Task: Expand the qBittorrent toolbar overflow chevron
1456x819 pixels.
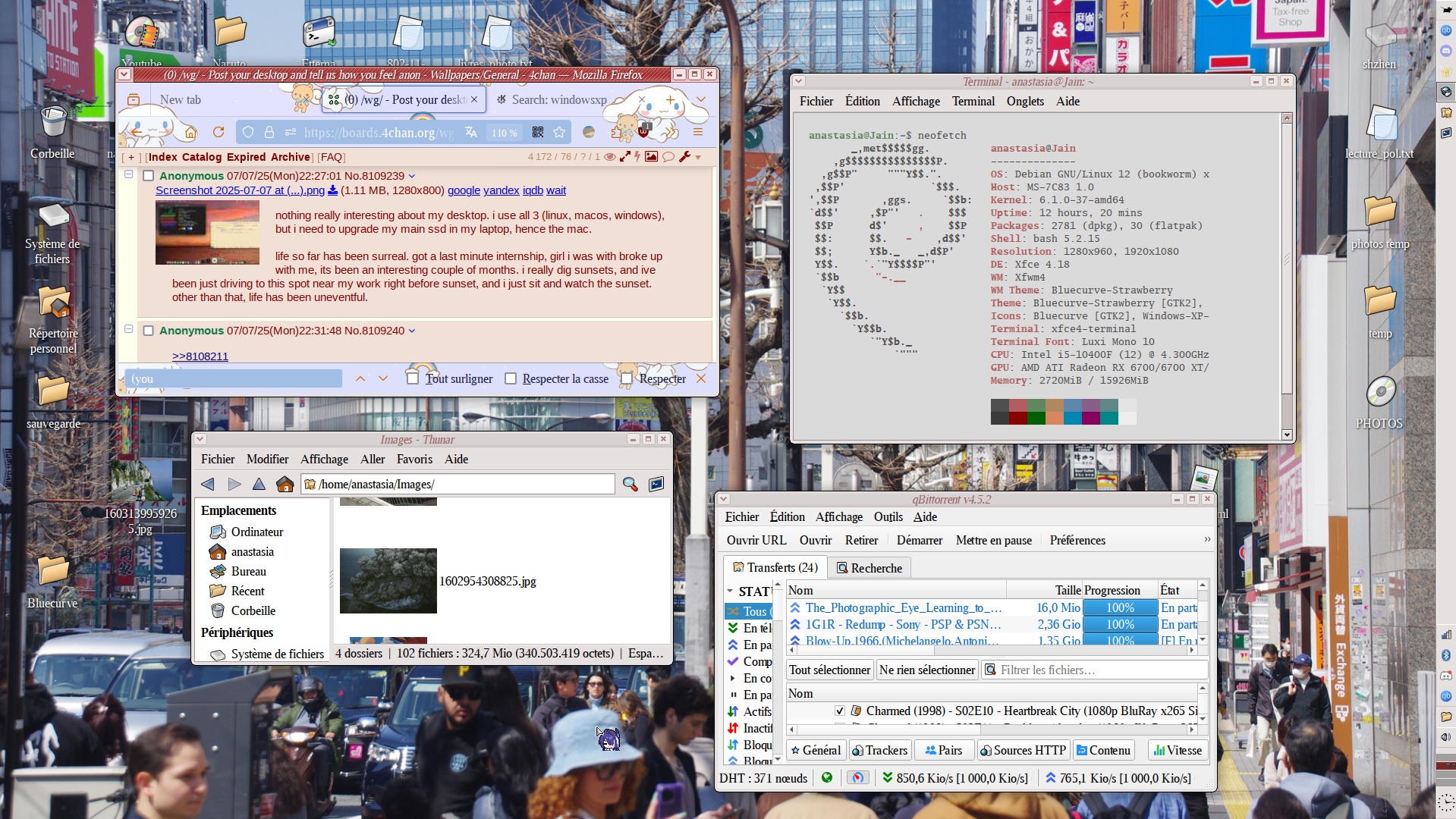Action: [x=1207, y=539]
